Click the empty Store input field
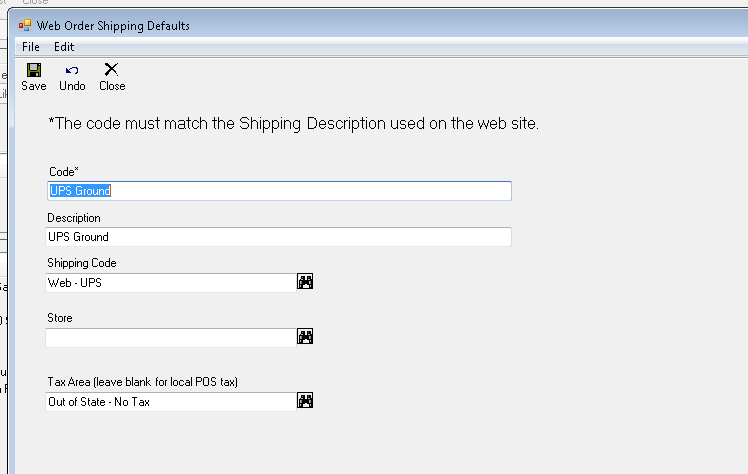The image size is (748, 474). point(171,338)
